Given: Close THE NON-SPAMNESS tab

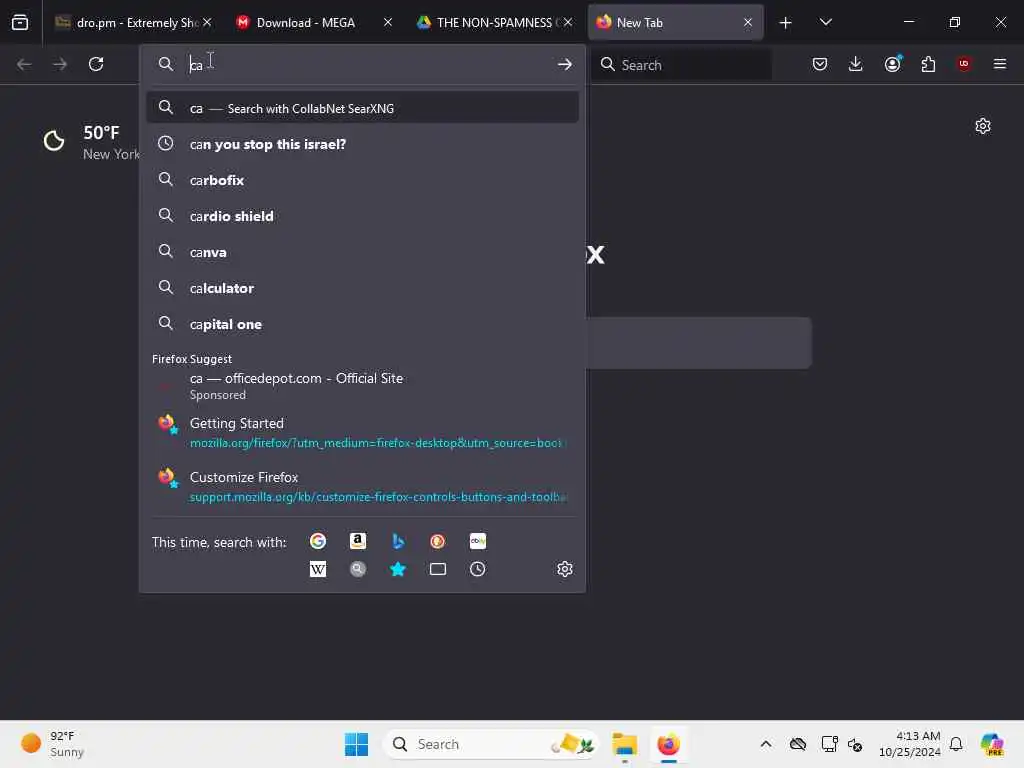Looking at the screenshot, I should 568,22.
